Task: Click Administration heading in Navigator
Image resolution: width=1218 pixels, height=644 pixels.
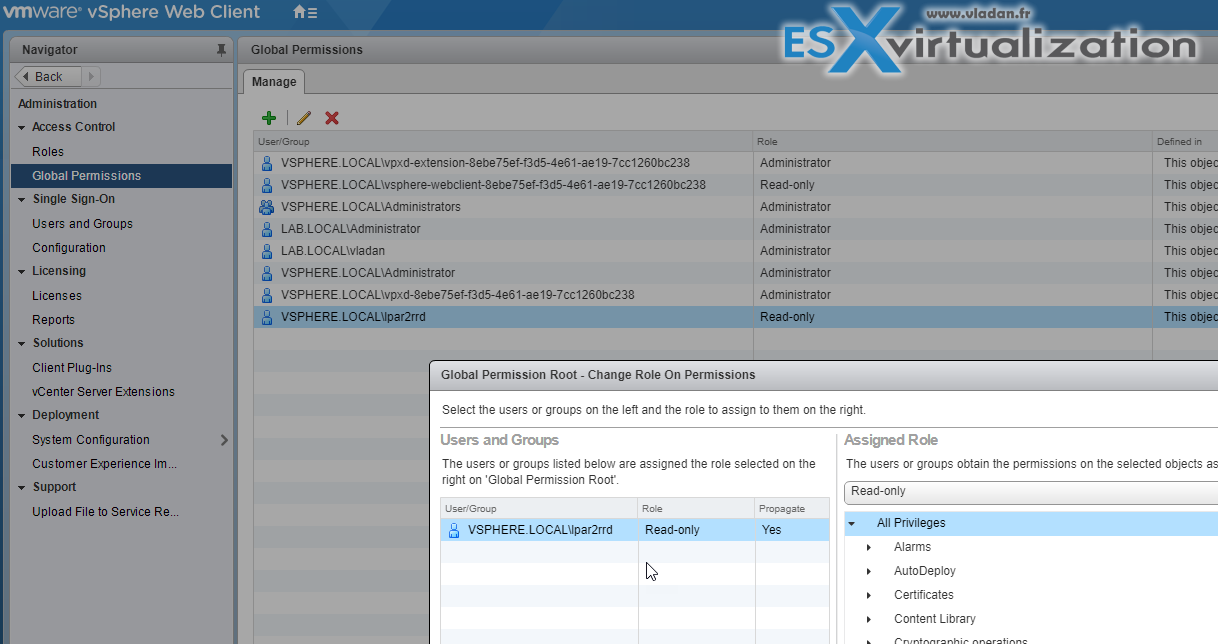Action: click(x=58, y=104)
